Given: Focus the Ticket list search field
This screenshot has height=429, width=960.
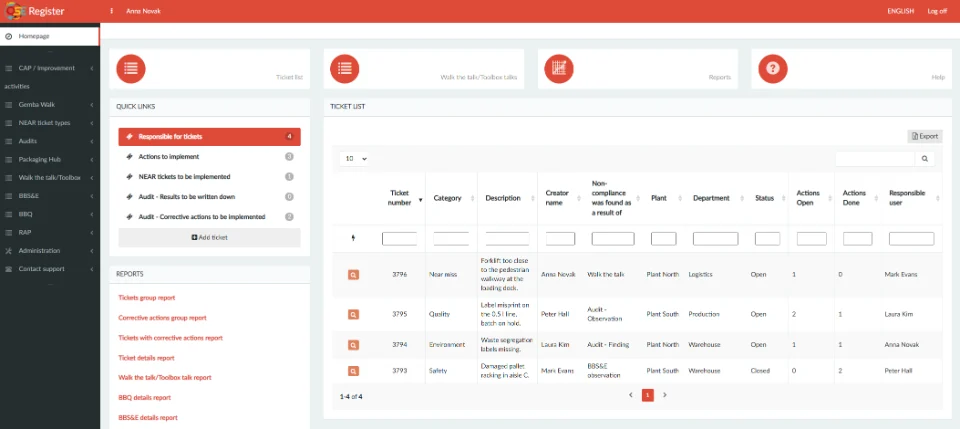Looking at the screenshot, I should tap(876, 159).
